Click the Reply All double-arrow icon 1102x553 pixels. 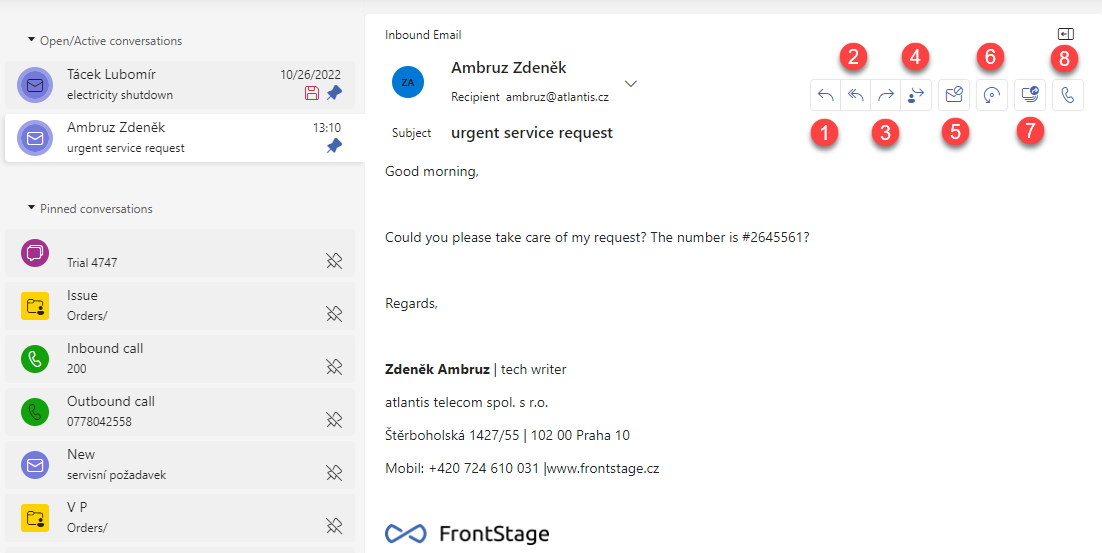coord(855,96)
